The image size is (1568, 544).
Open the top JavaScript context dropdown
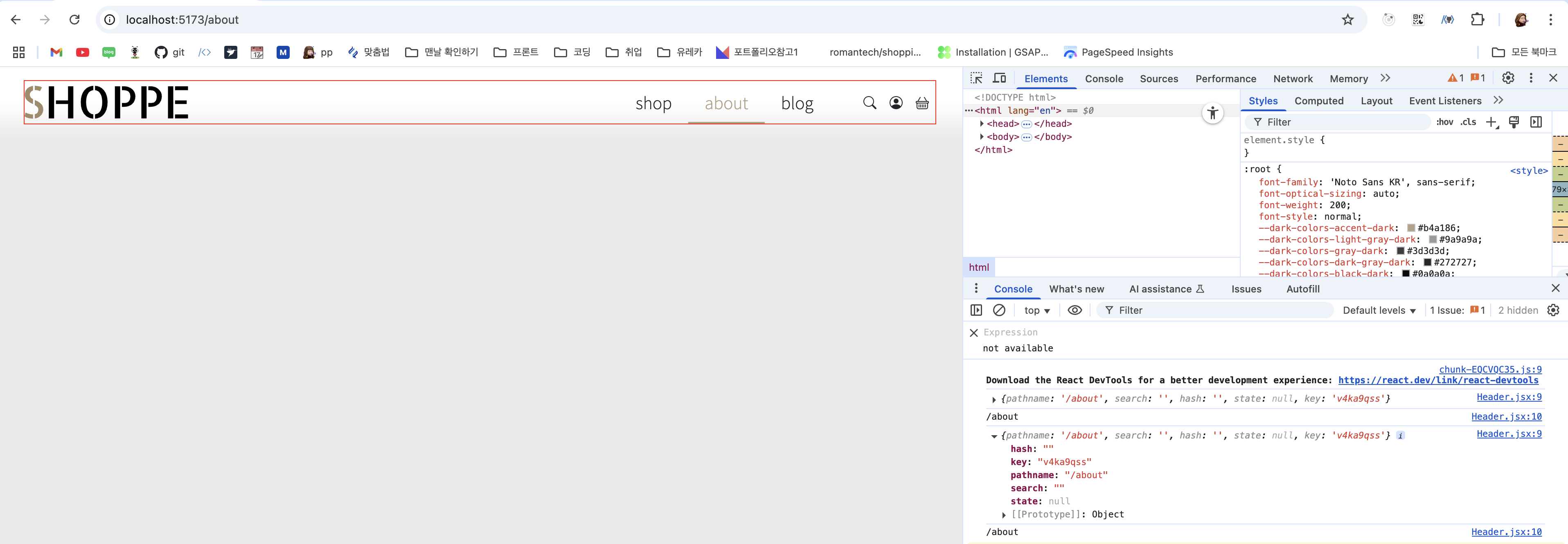click(1037, 310)
